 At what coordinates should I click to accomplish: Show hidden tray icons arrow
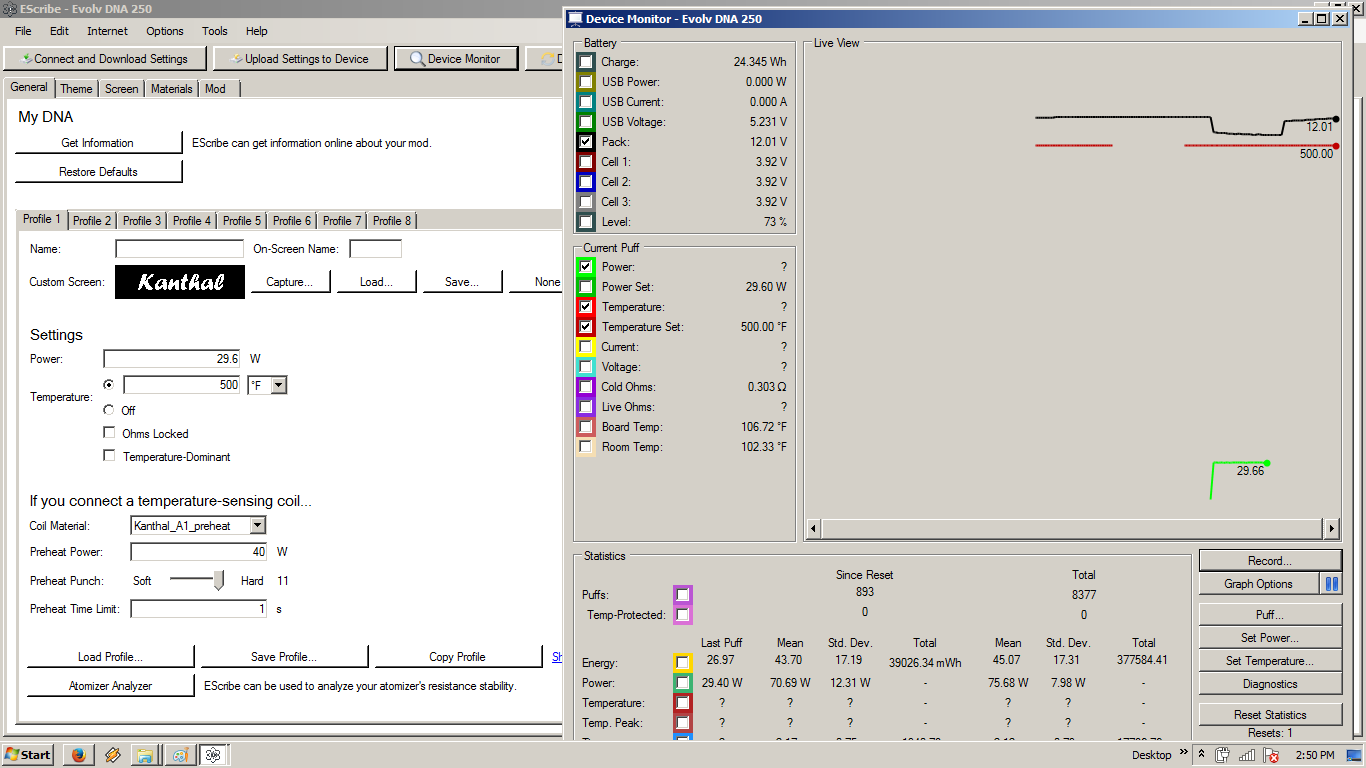(x=1201, y=755)
